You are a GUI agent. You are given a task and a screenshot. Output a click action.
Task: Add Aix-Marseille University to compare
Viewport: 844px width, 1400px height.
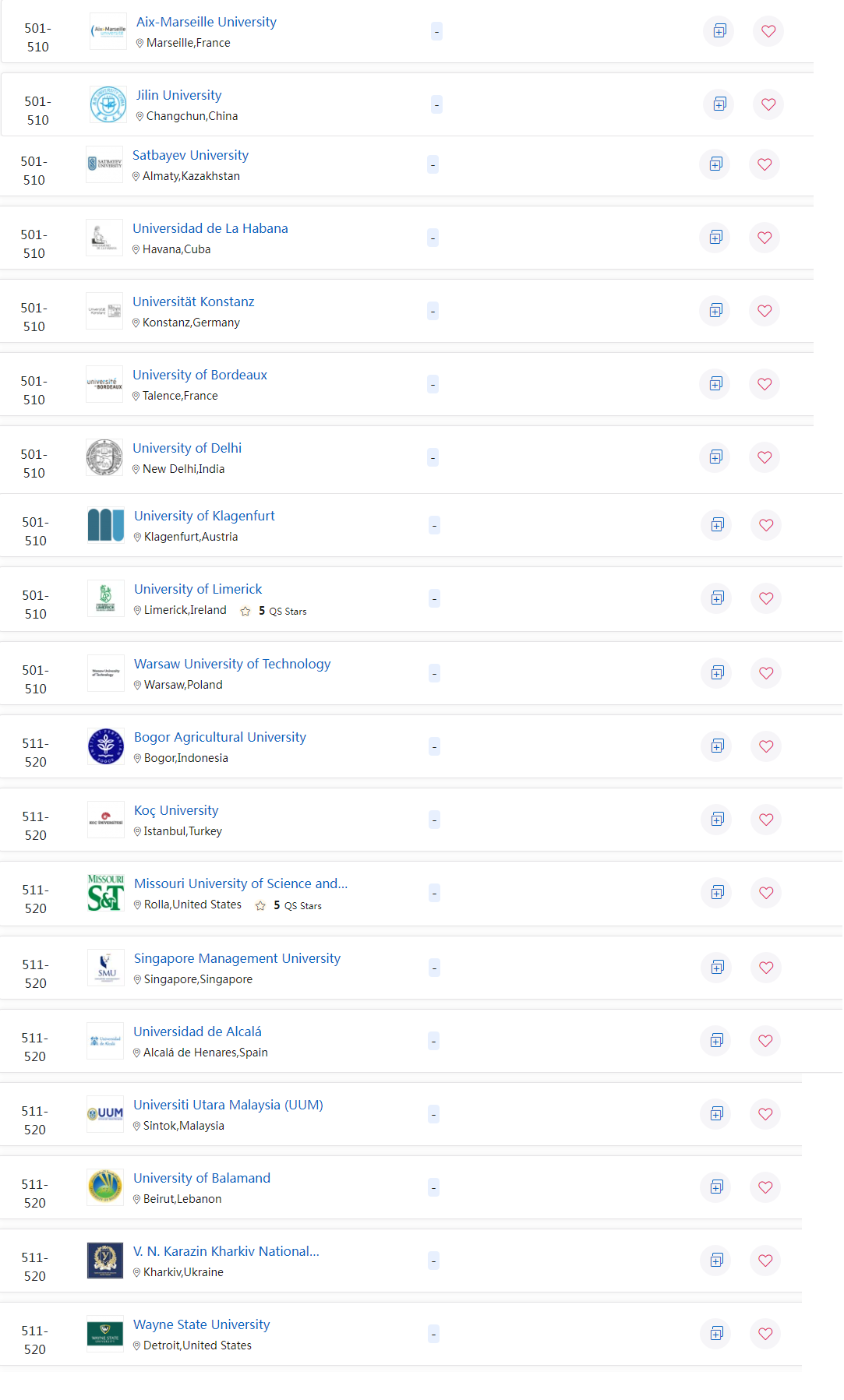pyautogui.click(x=719, y=31)
